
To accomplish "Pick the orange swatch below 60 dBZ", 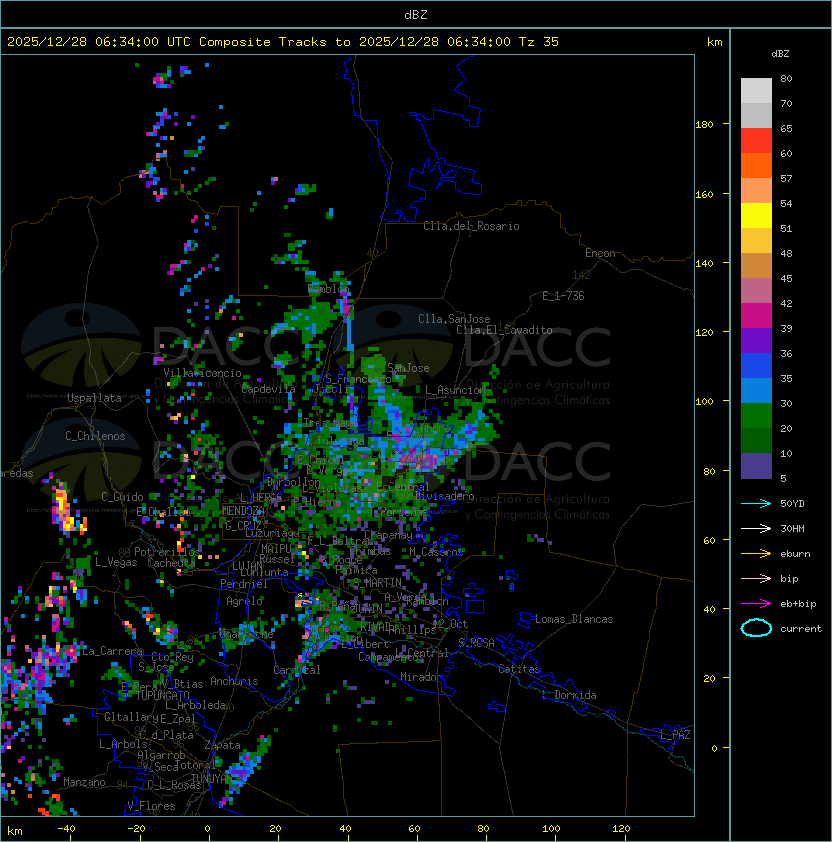I will [756, 165].
